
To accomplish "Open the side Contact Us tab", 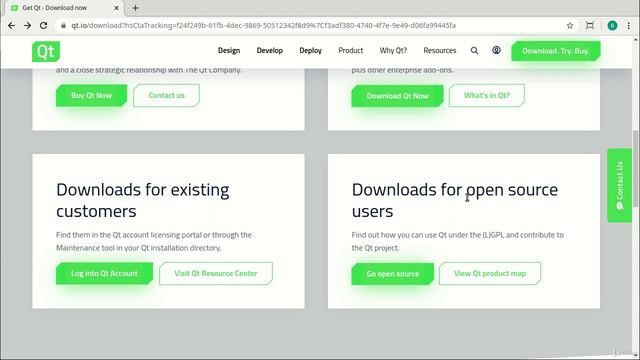I will click(x=620, y=185).
